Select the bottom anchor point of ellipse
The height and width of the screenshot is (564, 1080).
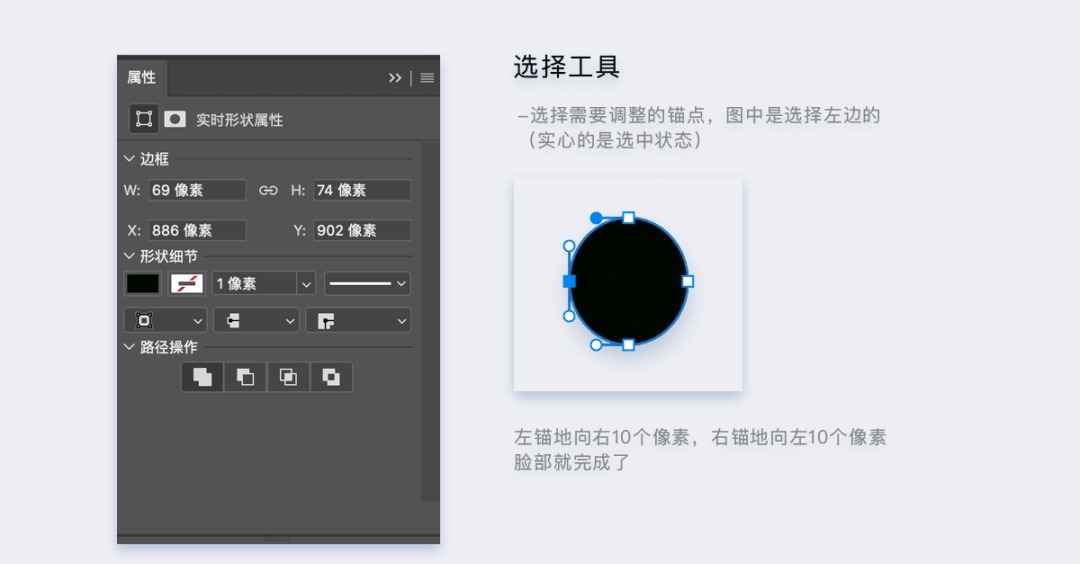coord(628,344)
